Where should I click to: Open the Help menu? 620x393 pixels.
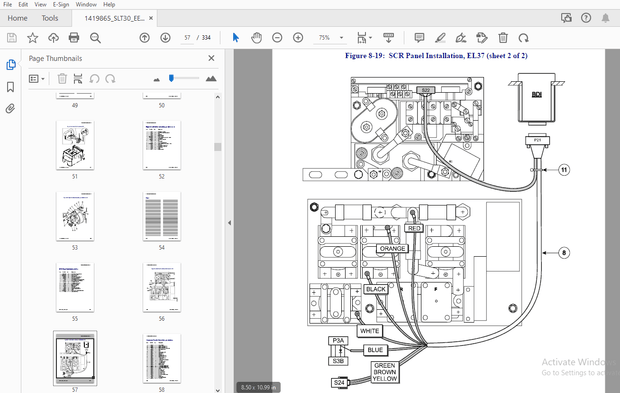109,4
